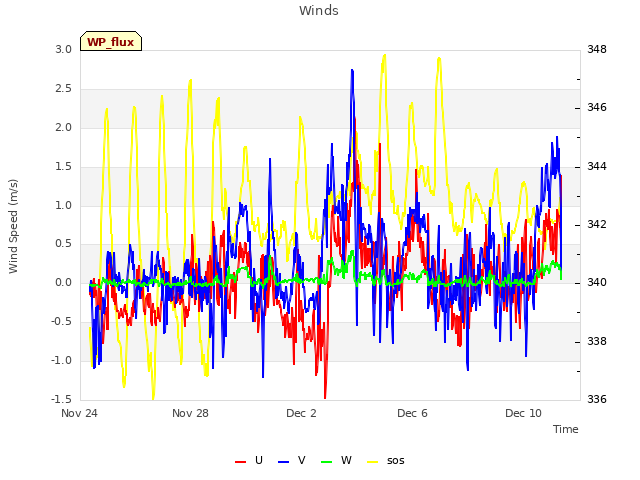Image resolution: width=640 pixels, height=480 pixels.
Task: Click the Time axis label
Action: (x=566, y=429)
